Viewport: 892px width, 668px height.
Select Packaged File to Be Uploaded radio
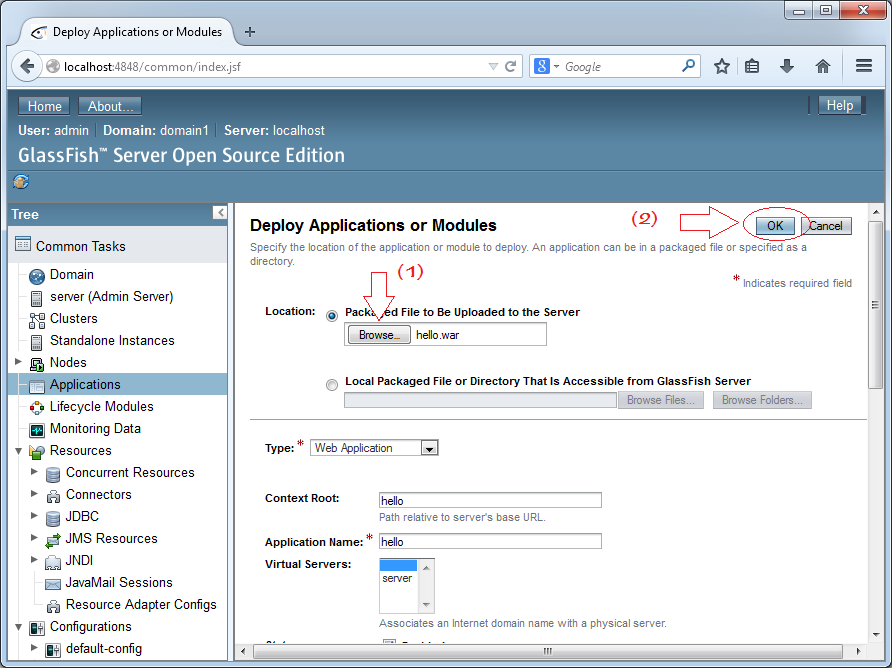pyautogui.click(x=332, y=316)
